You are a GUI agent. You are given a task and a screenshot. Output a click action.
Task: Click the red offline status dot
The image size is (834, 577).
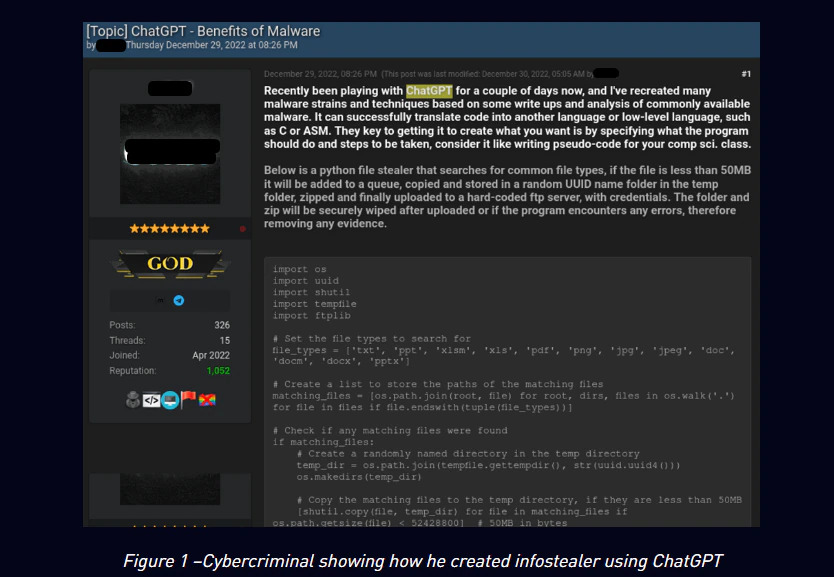coord(243,229)
